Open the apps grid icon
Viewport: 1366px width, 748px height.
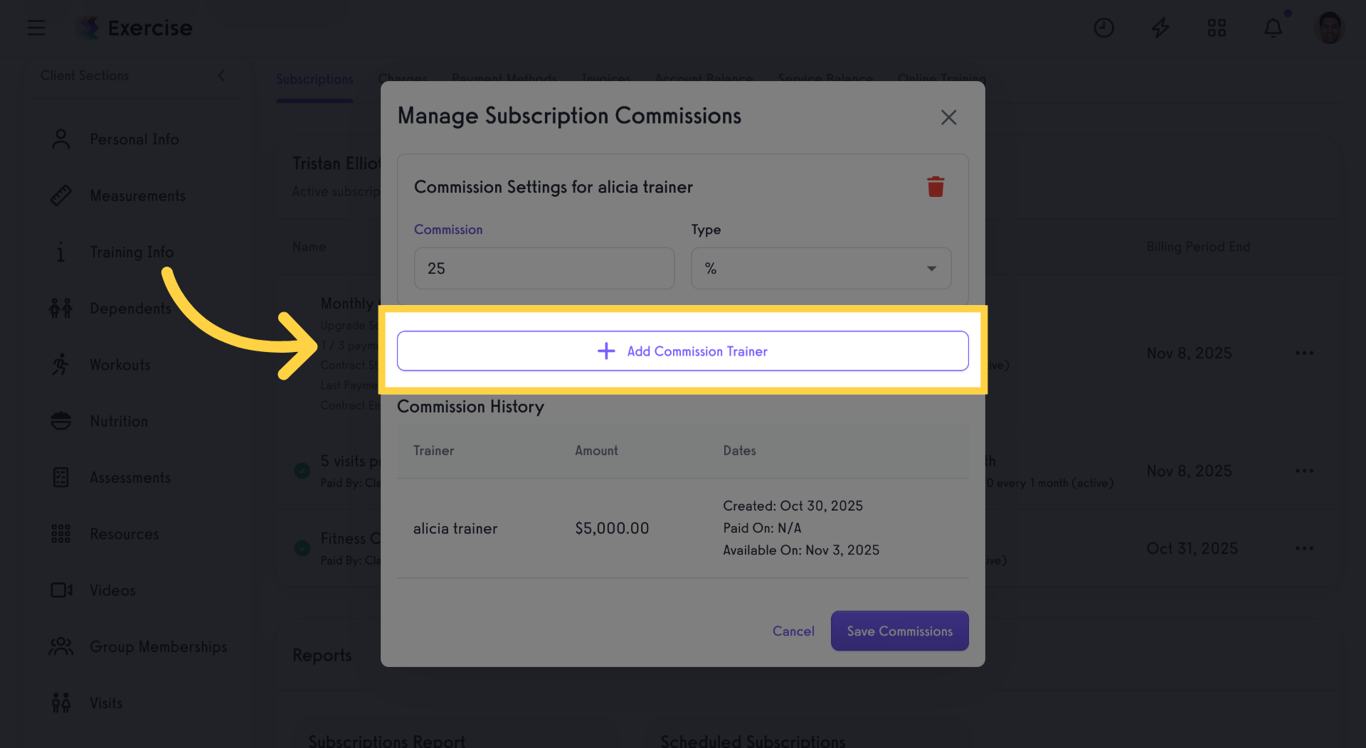point(1216,28)
